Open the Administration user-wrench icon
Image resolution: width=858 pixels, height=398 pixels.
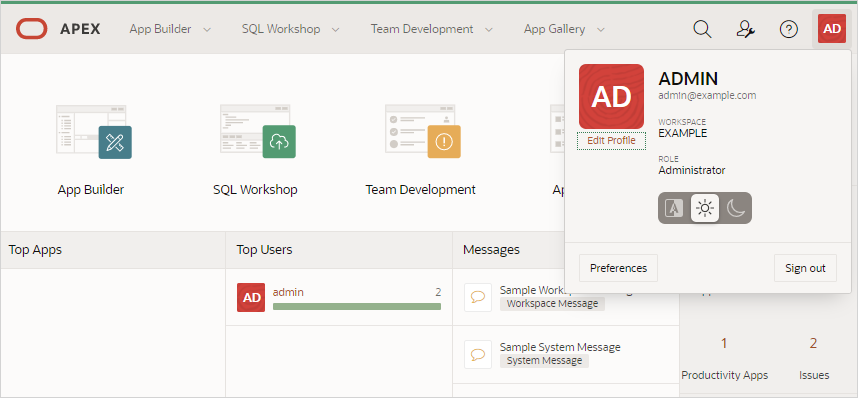[x=745, y=30]
